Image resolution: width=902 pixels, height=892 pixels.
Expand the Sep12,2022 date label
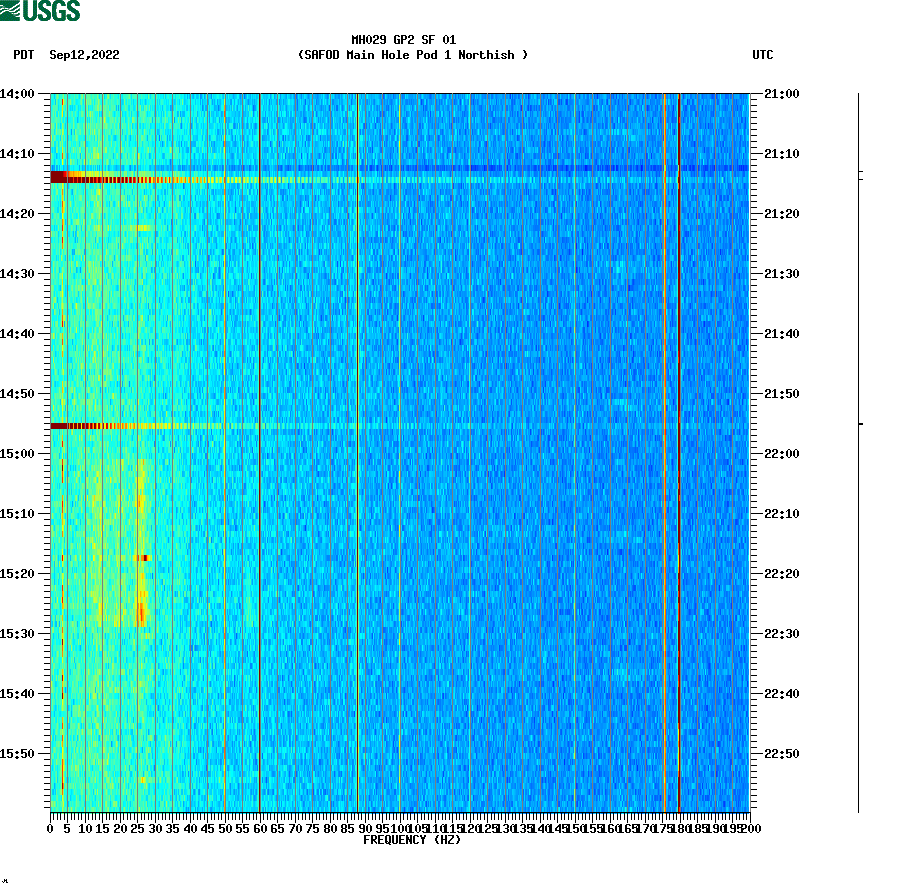coord(82,56)
